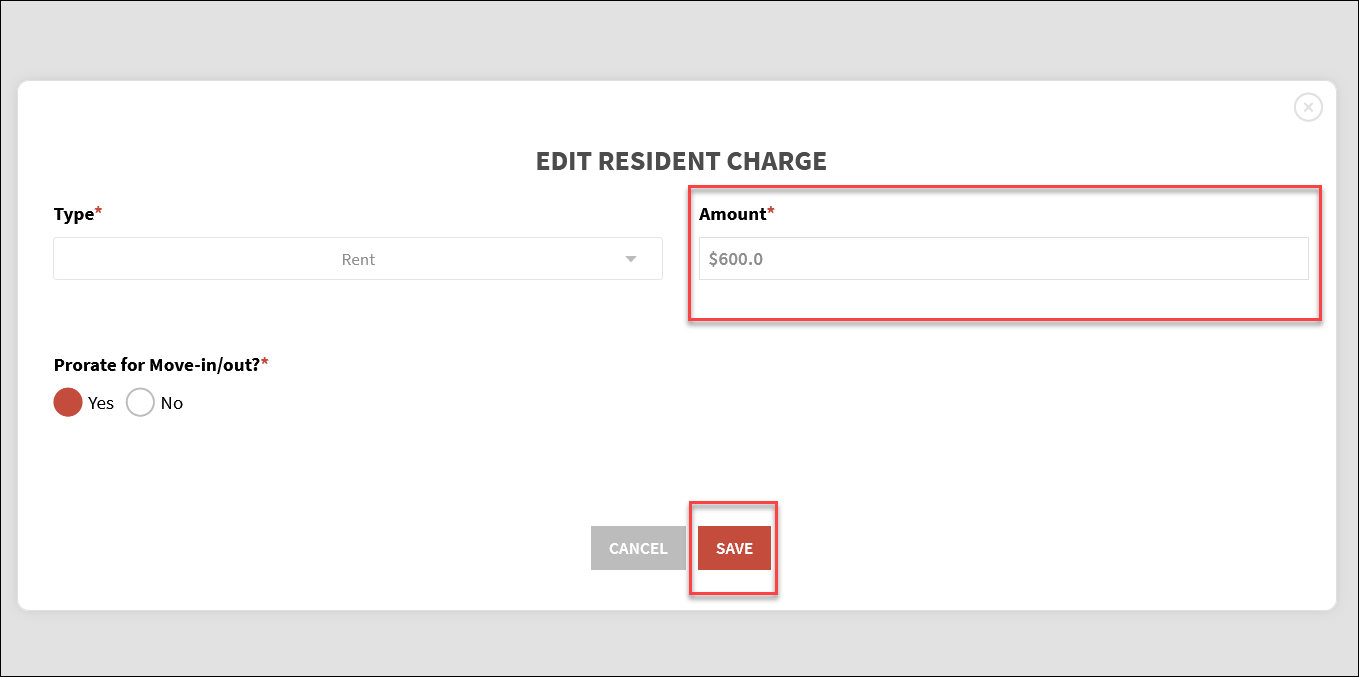Cancel editing the resident charge
This screenshot has height=677, width=1359.
(x=638, y=548)
